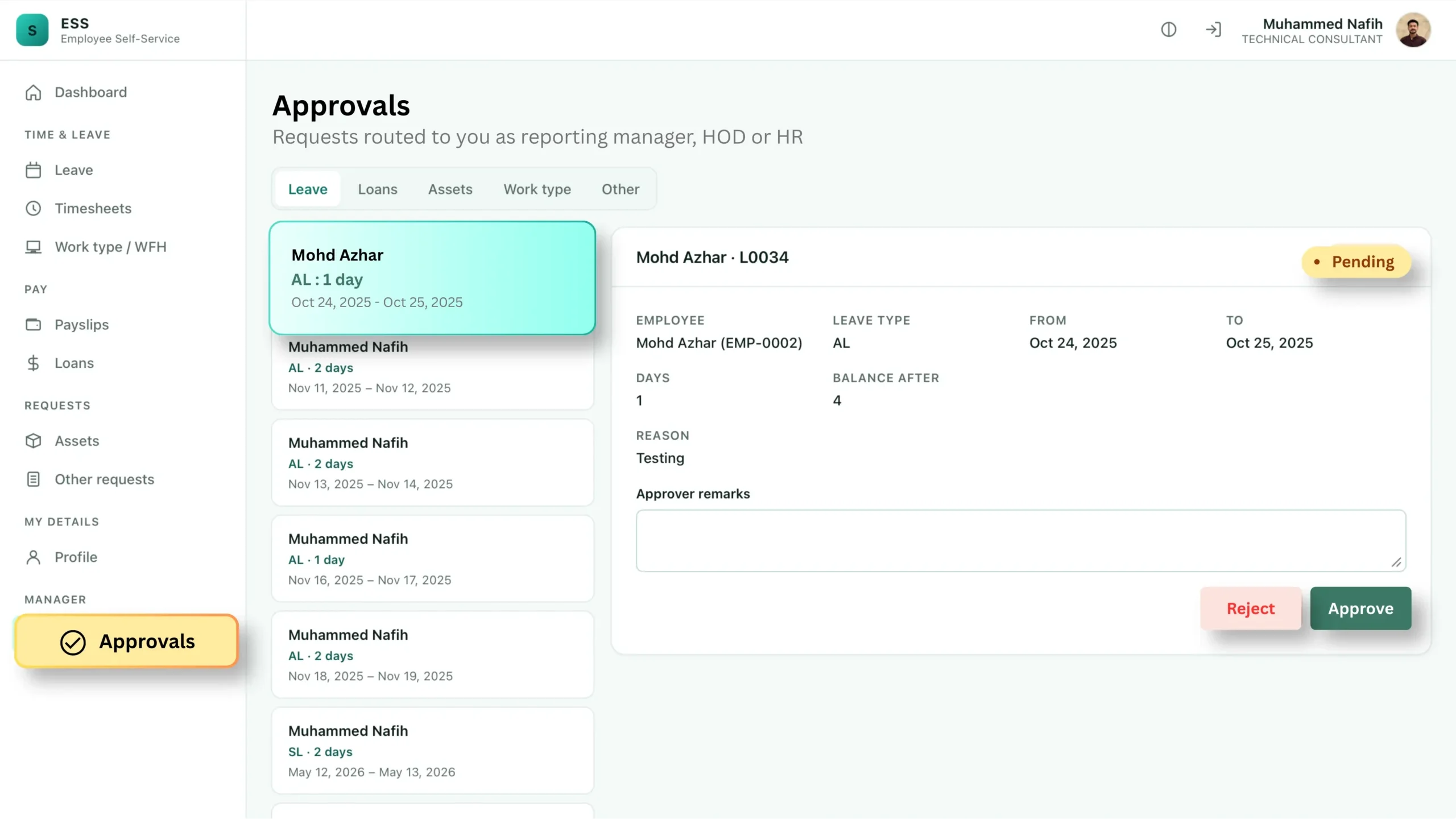Click the Approve button
Viewport: 1456px width, 820px height.
click(1360, 608)
